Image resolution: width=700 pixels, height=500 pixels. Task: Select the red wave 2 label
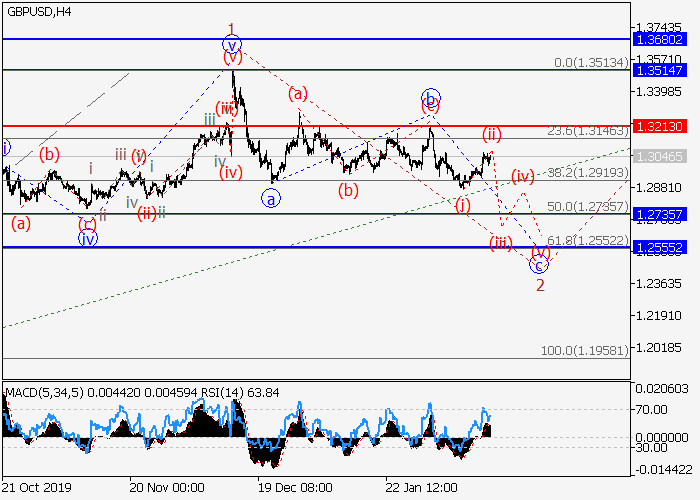coord(540,286)
